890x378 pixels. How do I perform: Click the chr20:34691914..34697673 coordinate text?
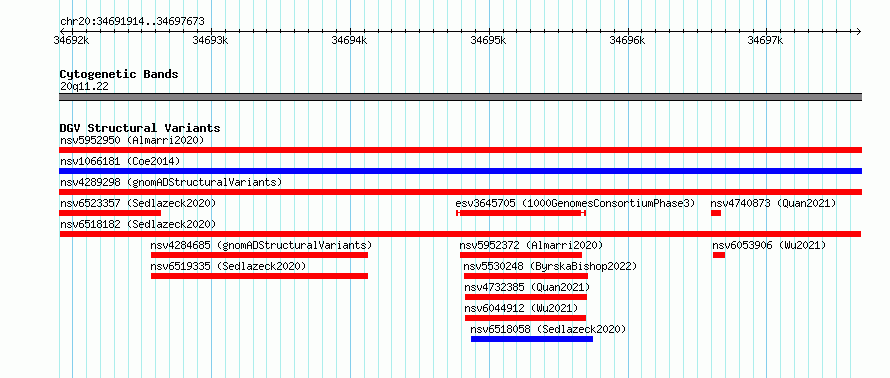(x=132, y=22)
